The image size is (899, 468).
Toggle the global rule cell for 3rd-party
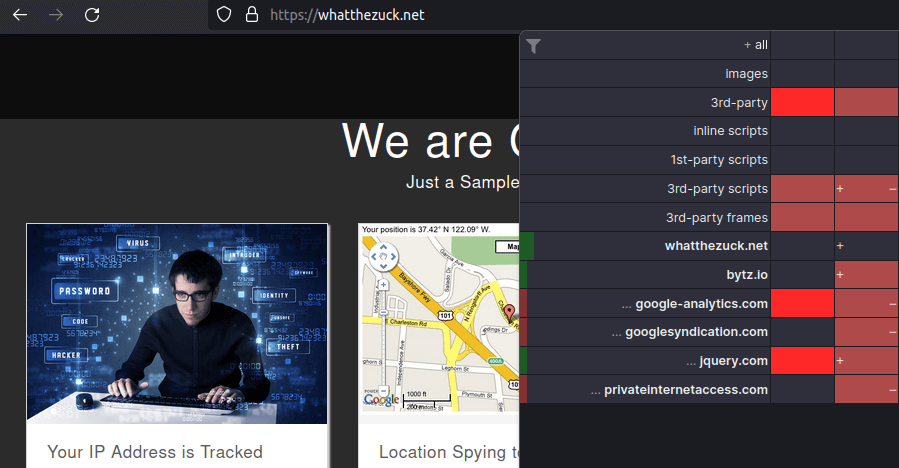[802, 102]
